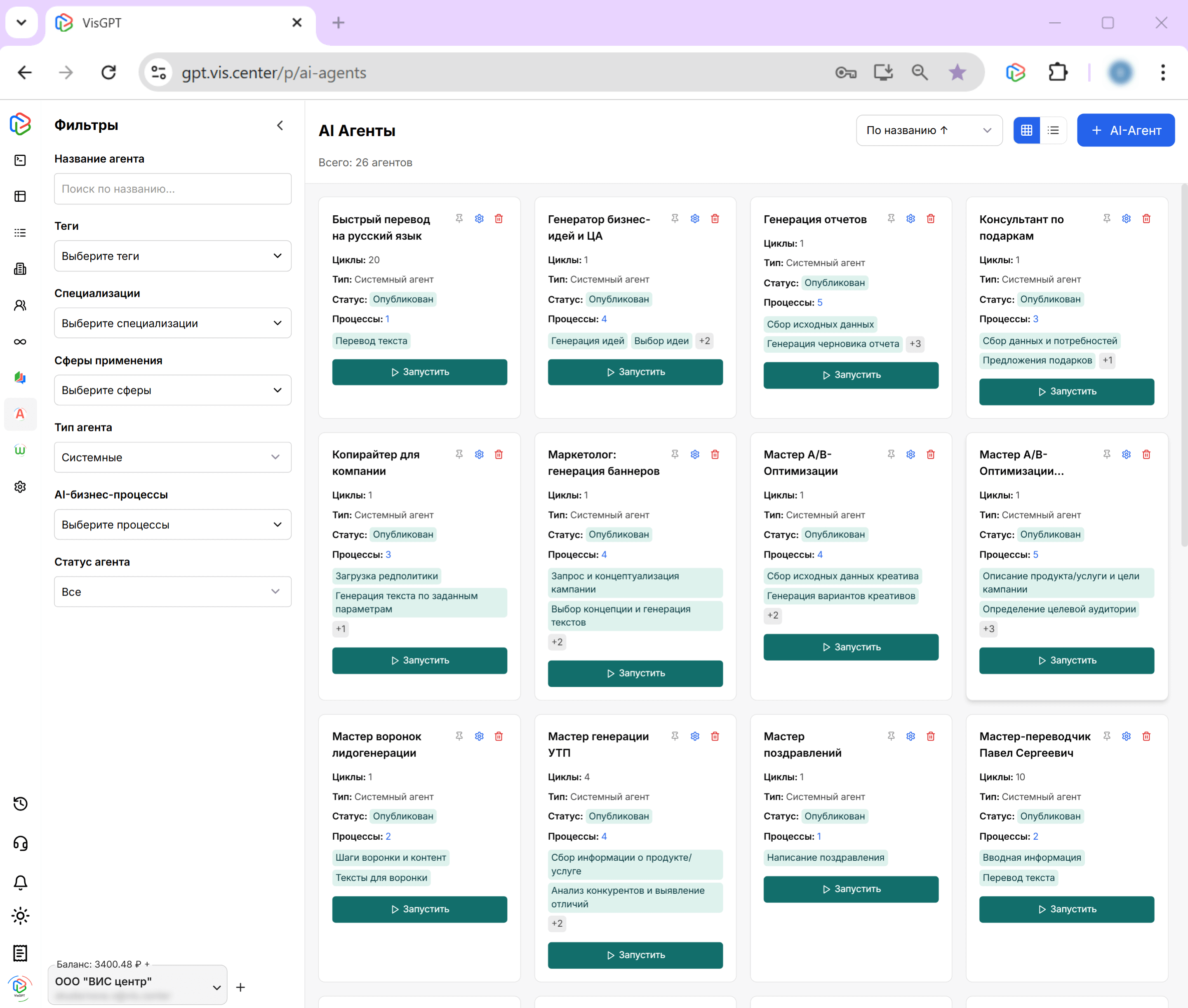Switch to list view layout
This screenshot has width=1188, height=1008.
pyautogui.click(x=1053, y=130)
